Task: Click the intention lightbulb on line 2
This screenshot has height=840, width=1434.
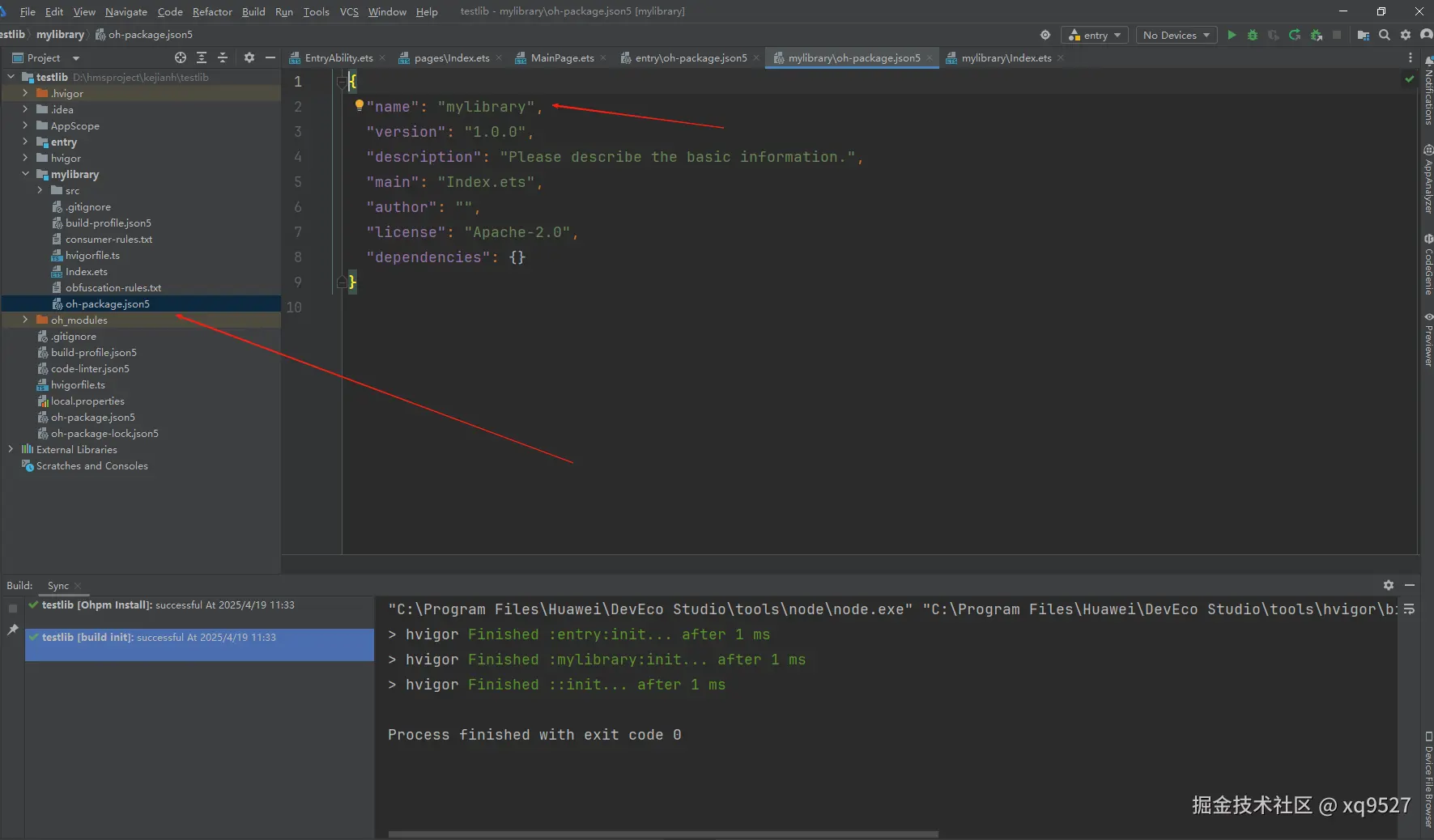Action: tap(359, 105)
